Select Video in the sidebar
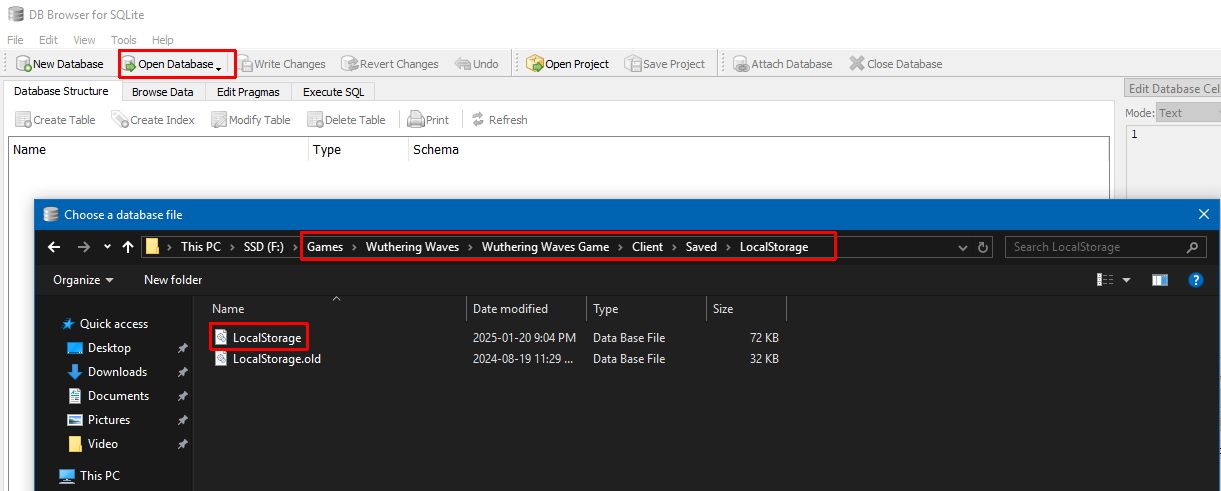The height and width of the screenshot is (491, 1221). tap(93, 444)
